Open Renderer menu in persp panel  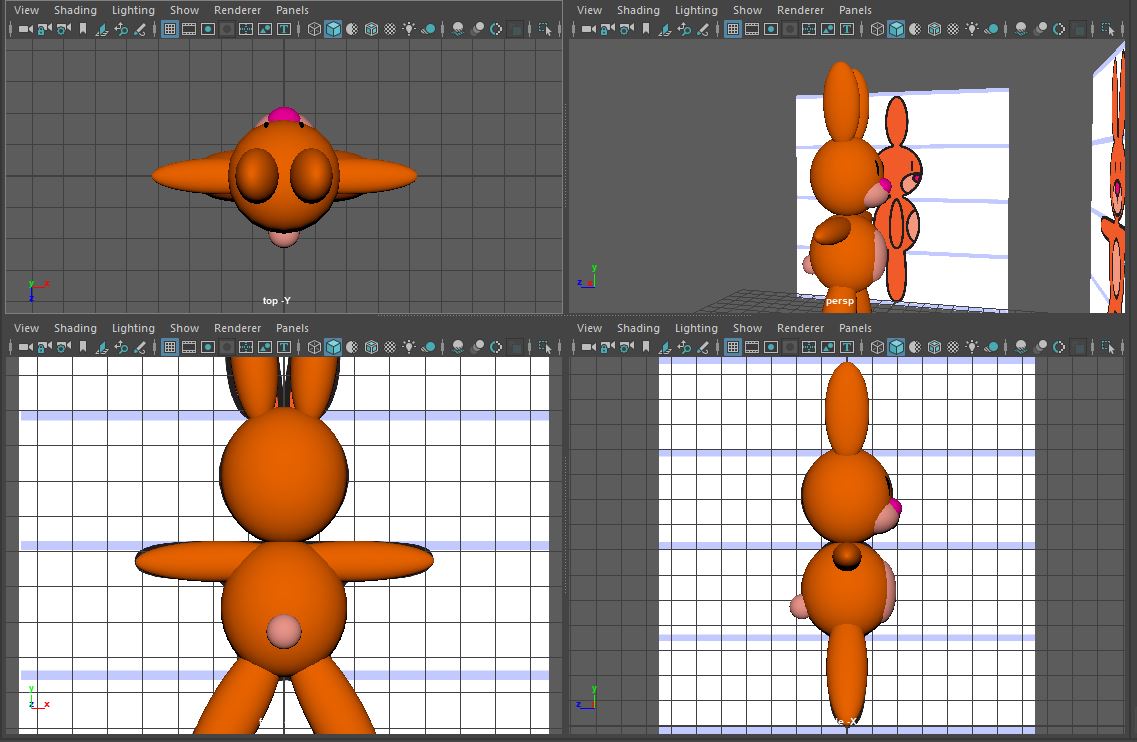coord(800,10)
